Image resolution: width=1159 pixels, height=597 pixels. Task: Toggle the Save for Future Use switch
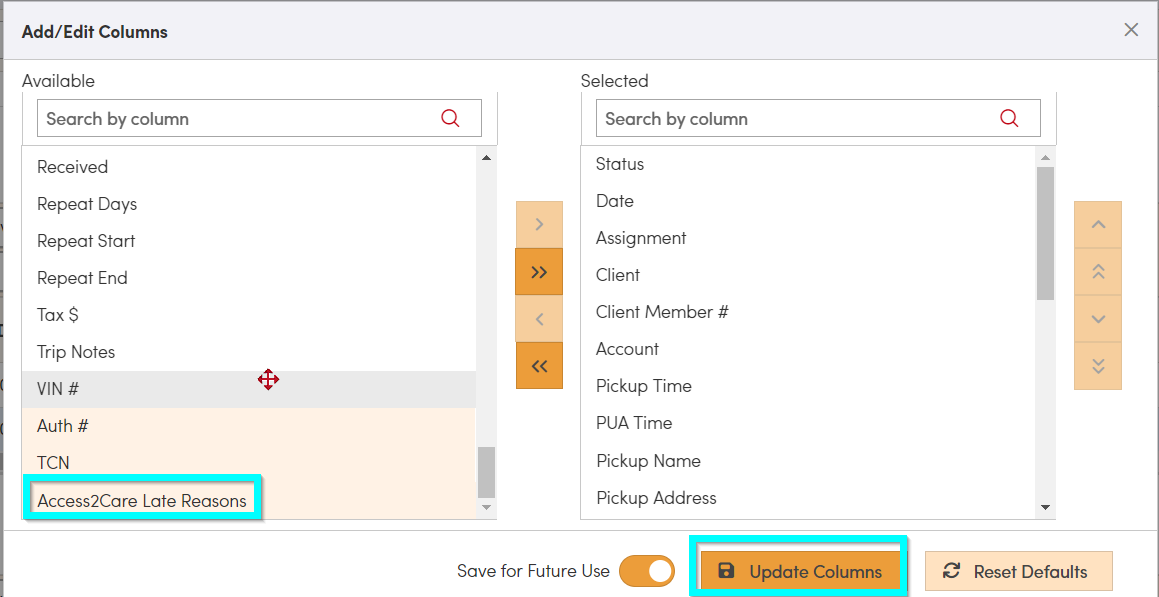pos(647,571)
